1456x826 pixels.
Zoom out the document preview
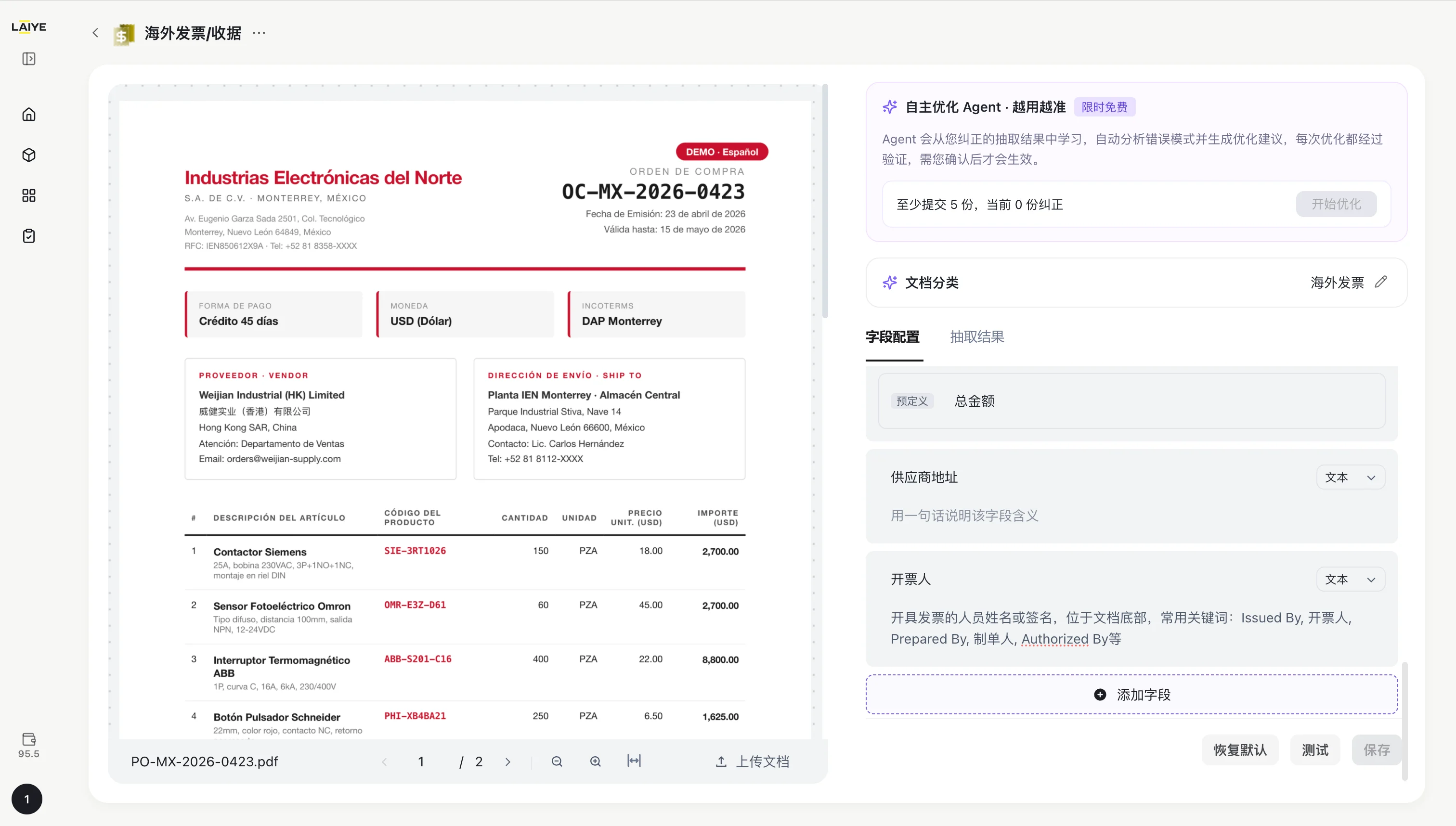point(557,761)
